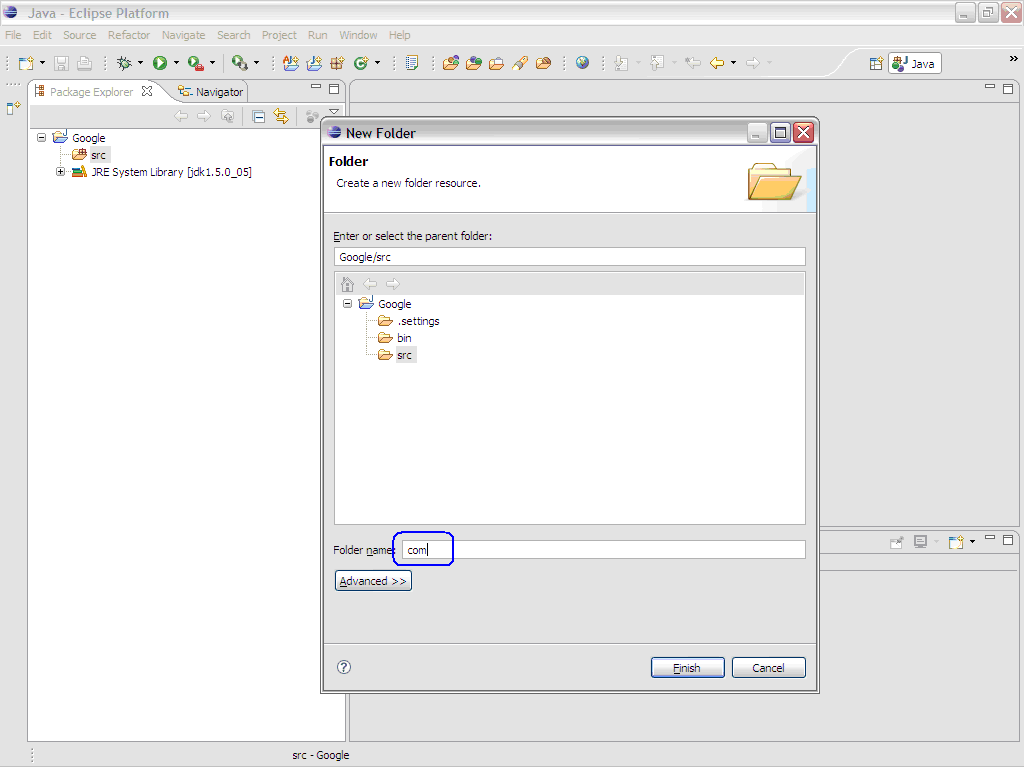Open the New wizard dropdown arrow
The width and height of the screenshot is (1024, 768).
42,63
